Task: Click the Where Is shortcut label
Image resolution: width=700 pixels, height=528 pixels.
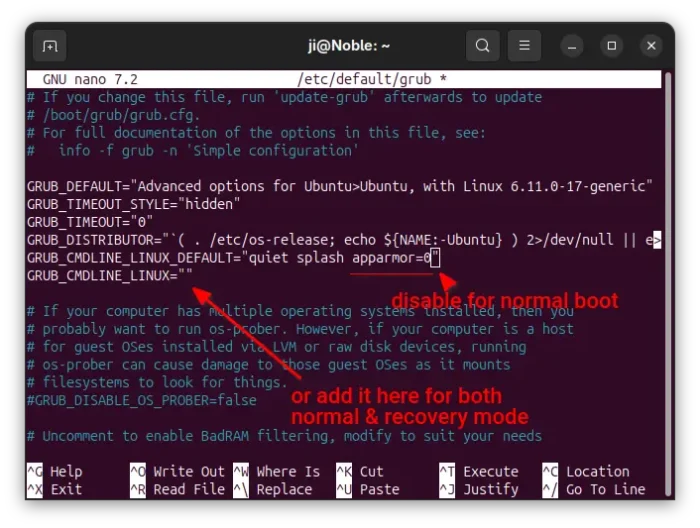Action: 288,471
